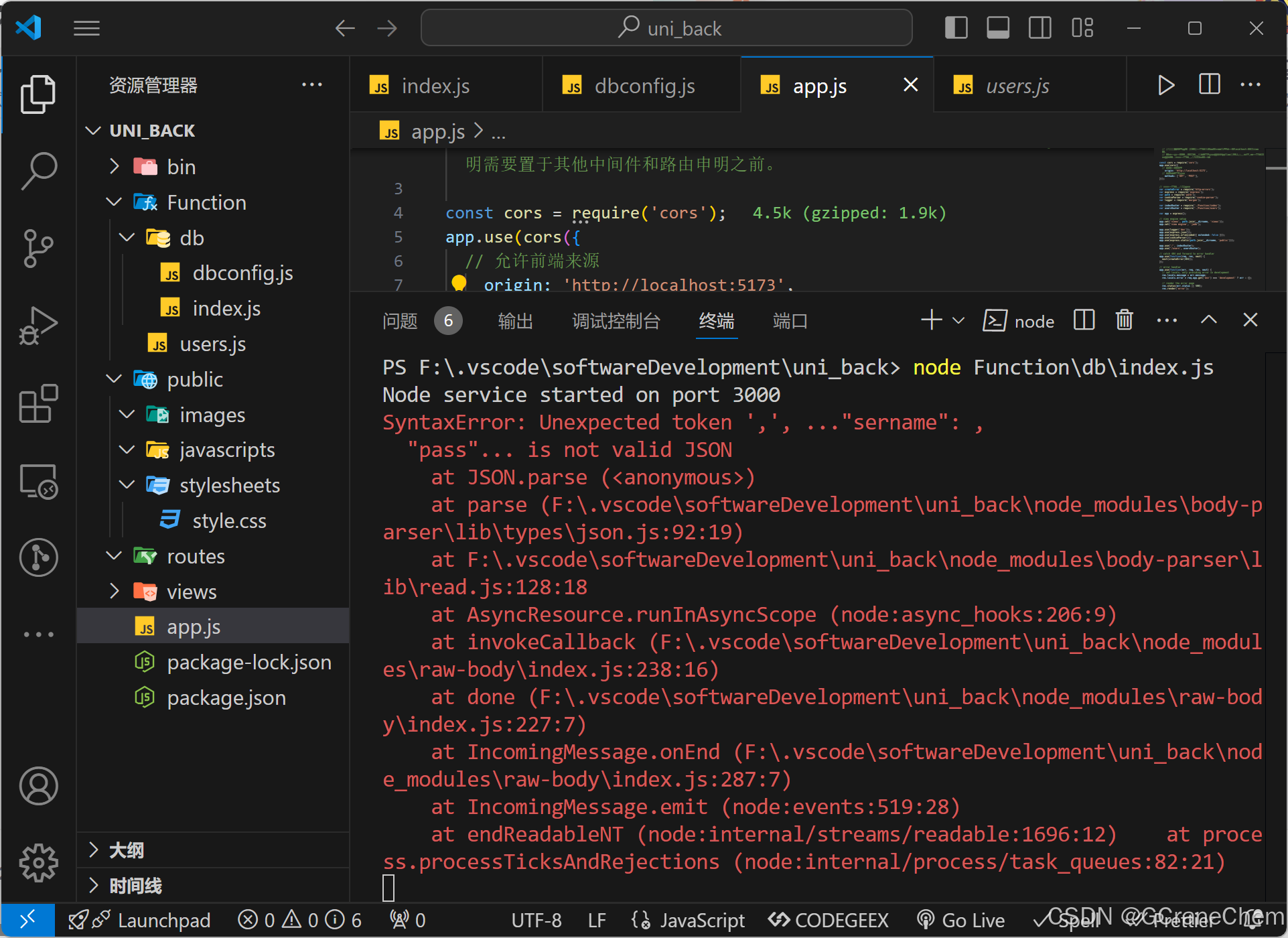Click Go Live in status bar
The height and width of the screenshot is (938, 1288).
[961, 921]
